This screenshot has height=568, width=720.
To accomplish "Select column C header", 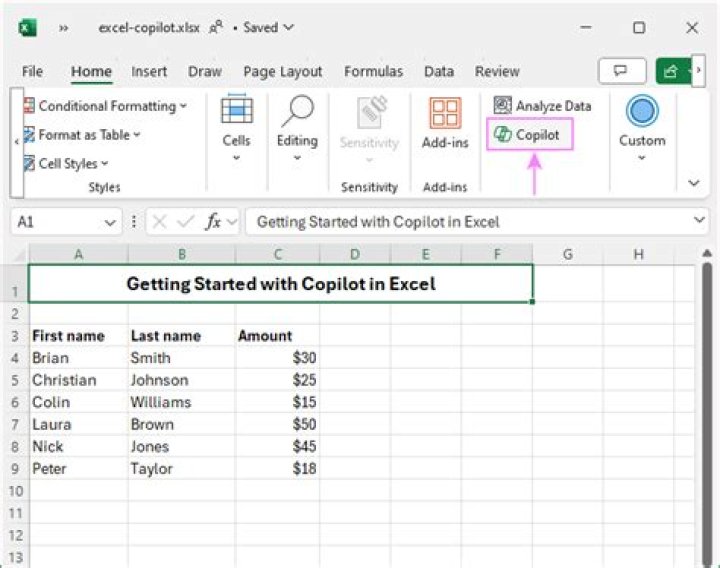I will point(277,254).
